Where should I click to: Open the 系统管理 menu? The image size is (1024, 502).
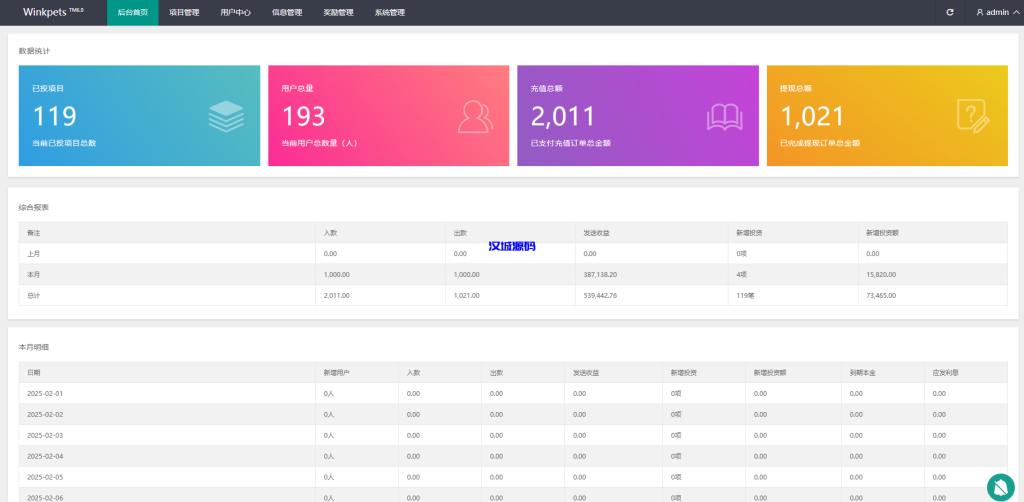point(390,13)
